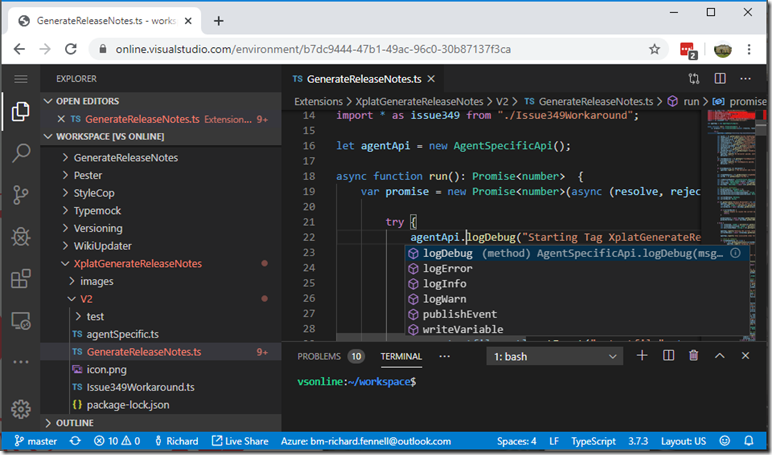Open the hamburger application menu
This screenshot has height=455, width=772.
(21, 79)
